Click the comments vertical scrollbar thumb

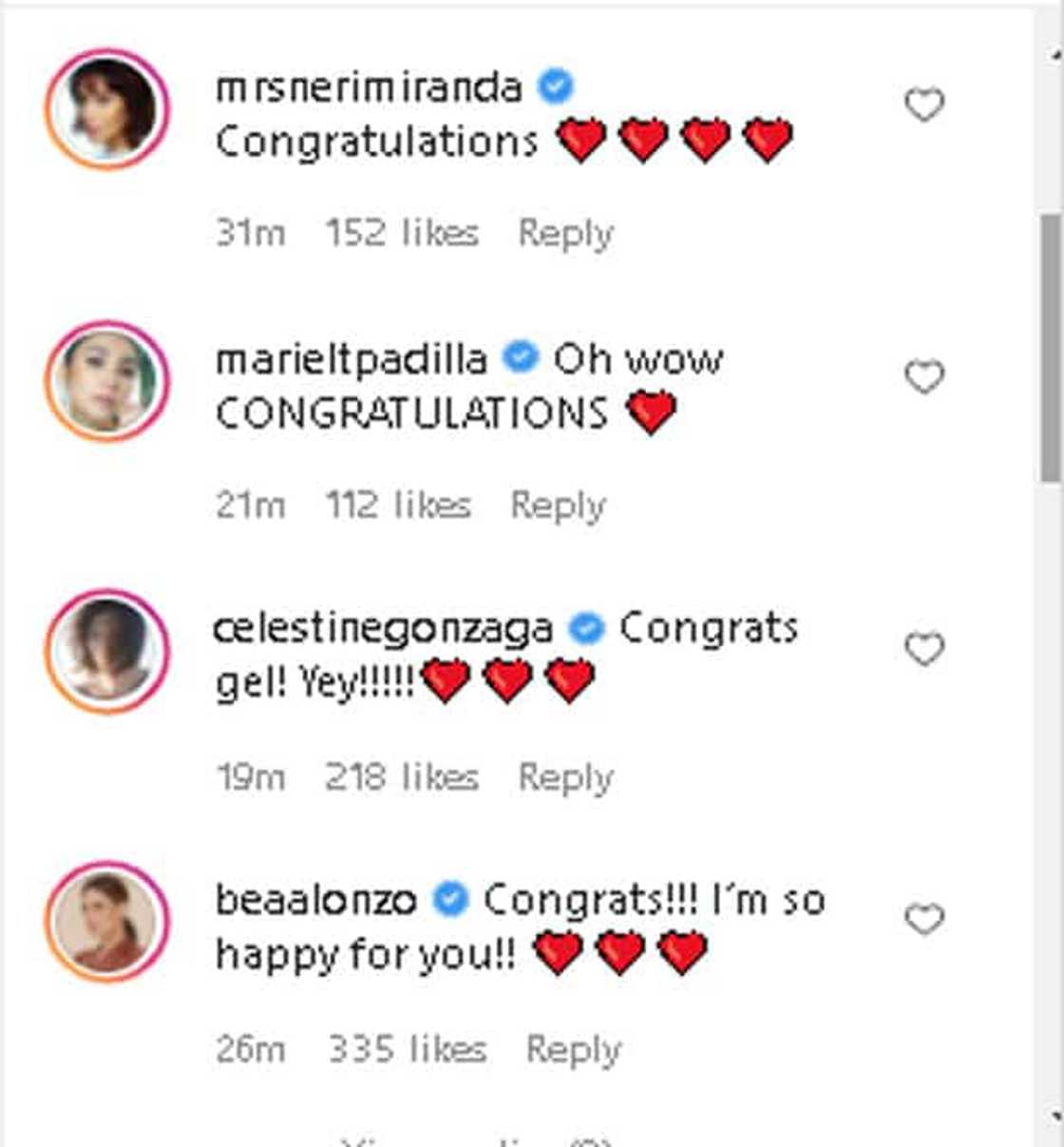pyautogui.click(x=1051, y=349)
